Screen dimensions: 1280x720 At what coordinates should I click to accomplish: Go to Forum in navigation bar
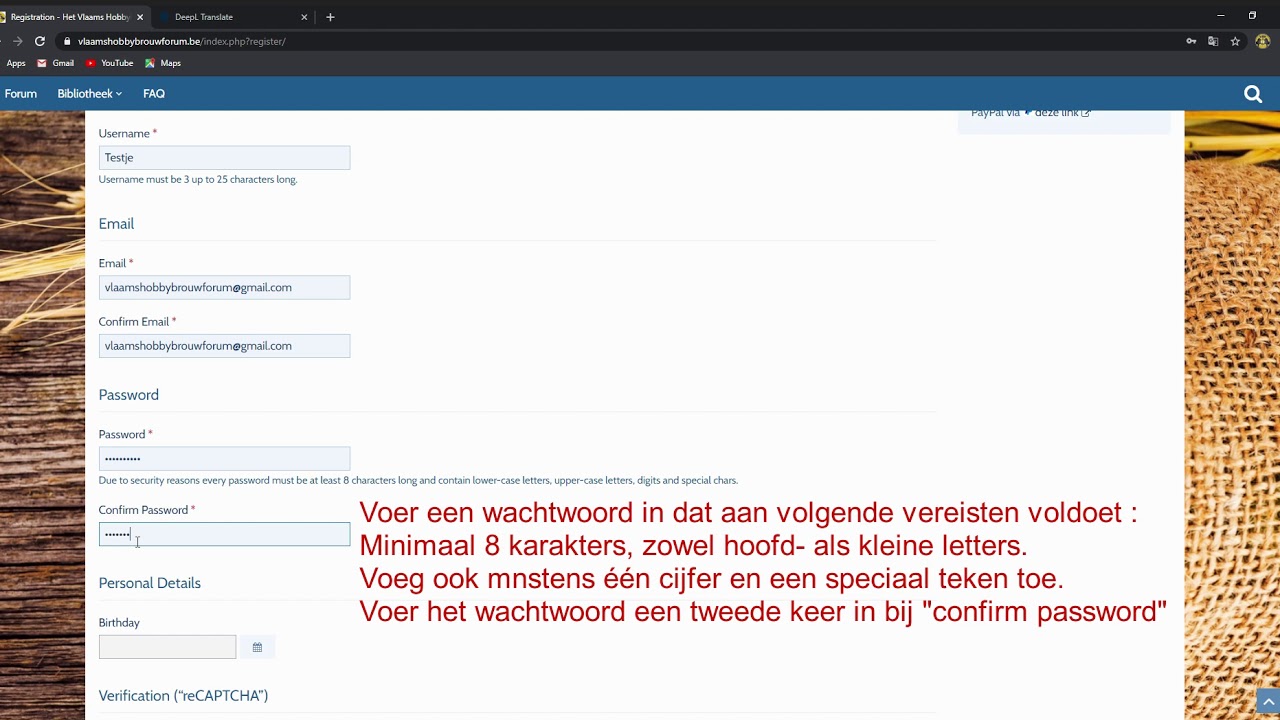click(x=21, y=94)
